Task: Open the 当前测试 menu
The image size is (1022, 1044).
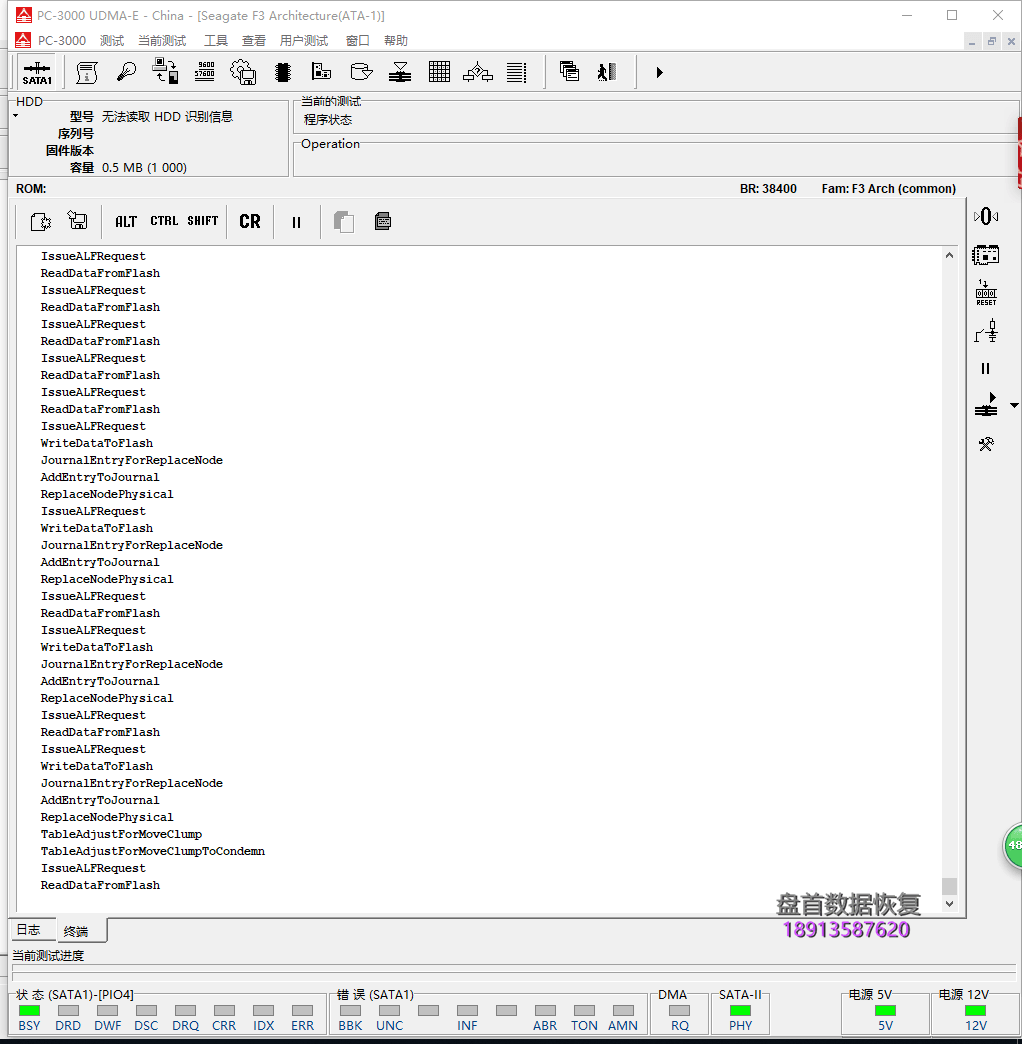Action: 162,41
